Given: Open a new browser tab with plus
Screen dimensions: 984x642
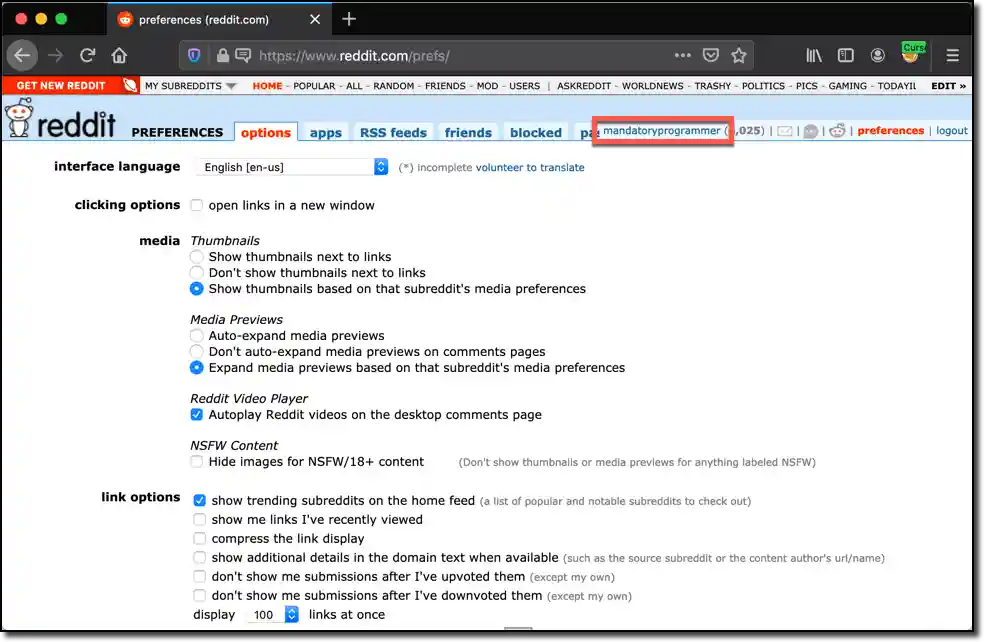Looking at the screenshot, I should tap(349, 19).
